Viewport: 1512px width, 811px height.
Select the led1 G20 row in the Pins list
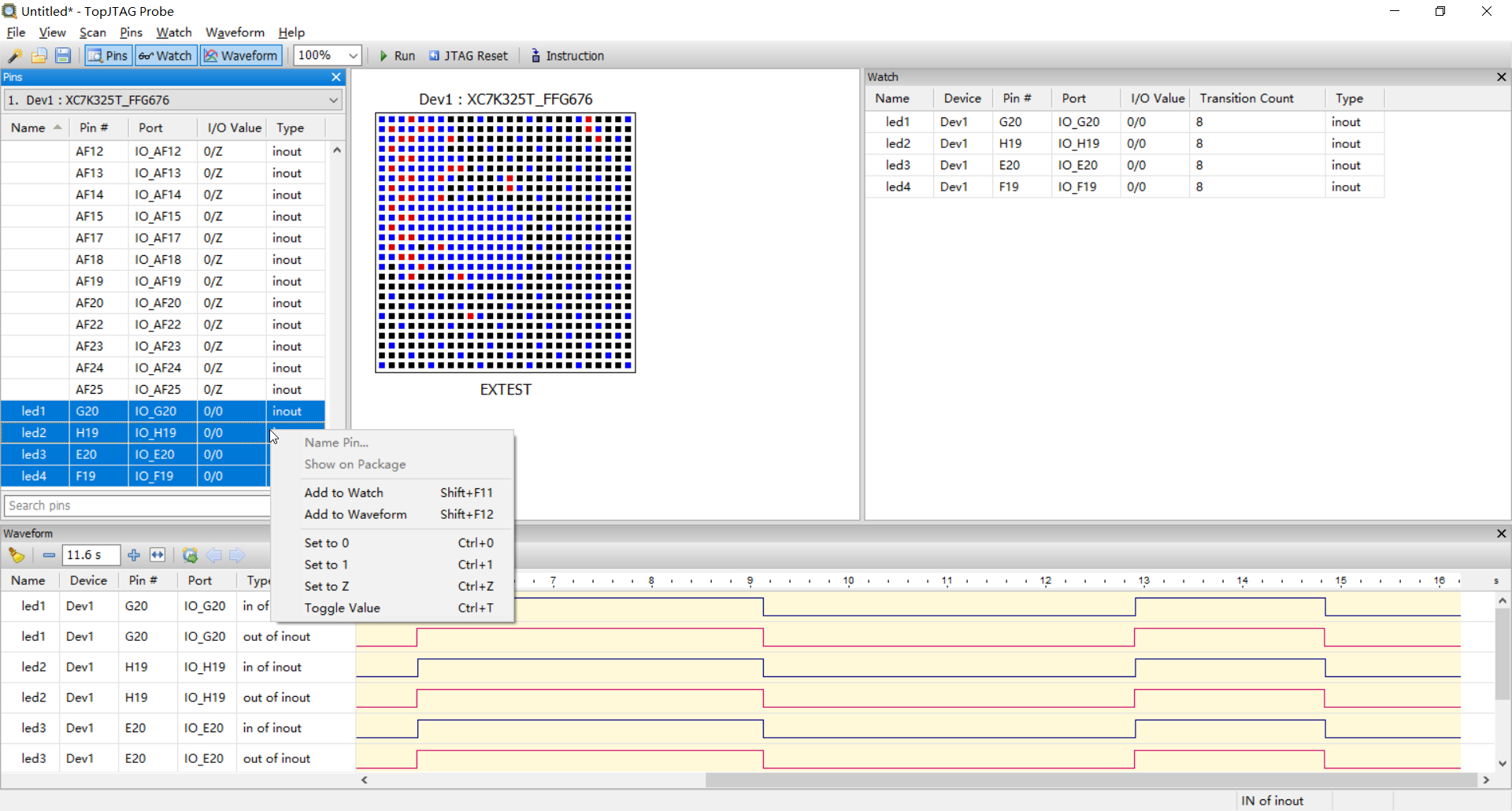click(163, 411)
